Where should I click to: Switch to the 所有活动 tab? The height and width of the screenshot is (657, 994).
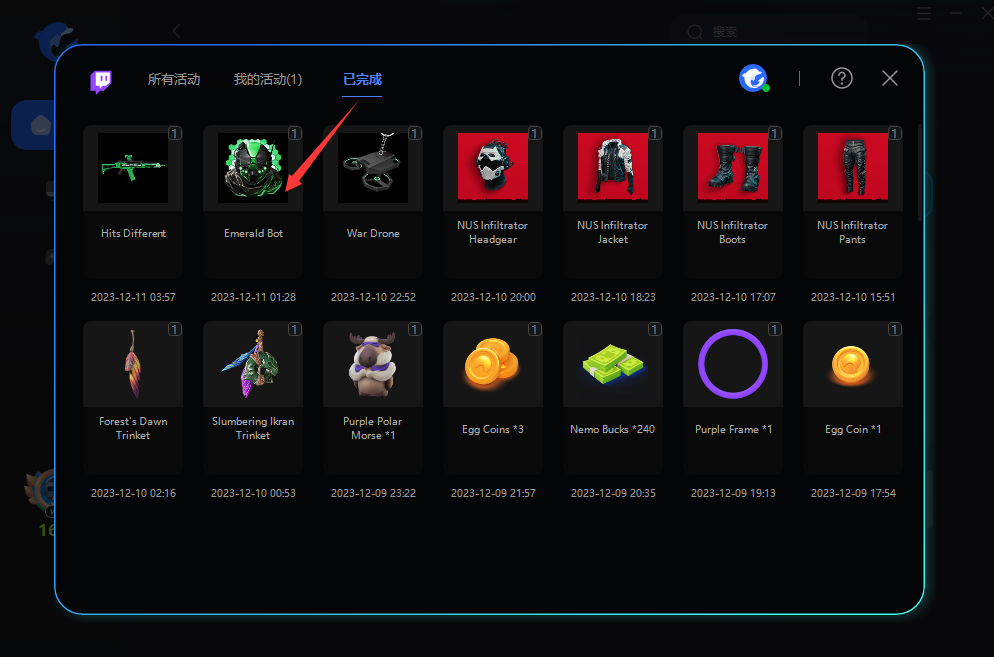pyautogui.click(x=174, y=79)
